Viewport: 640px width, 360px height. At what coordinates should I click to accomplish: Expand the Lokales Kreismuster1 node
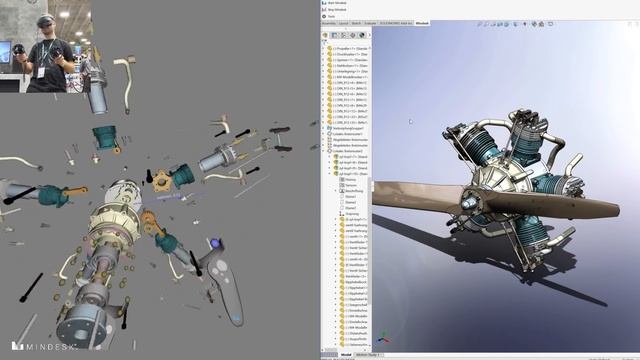point(323,134)
